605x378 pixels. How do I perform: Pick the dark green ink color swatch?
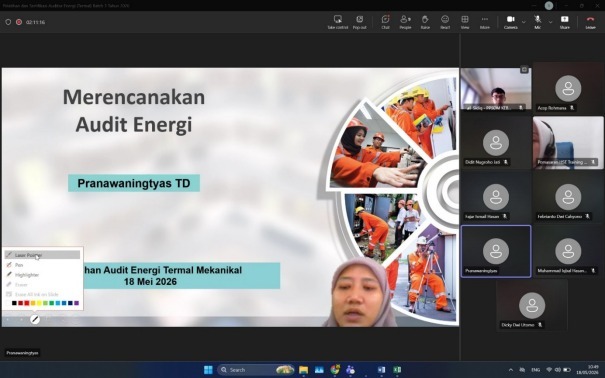click(51, 303)
